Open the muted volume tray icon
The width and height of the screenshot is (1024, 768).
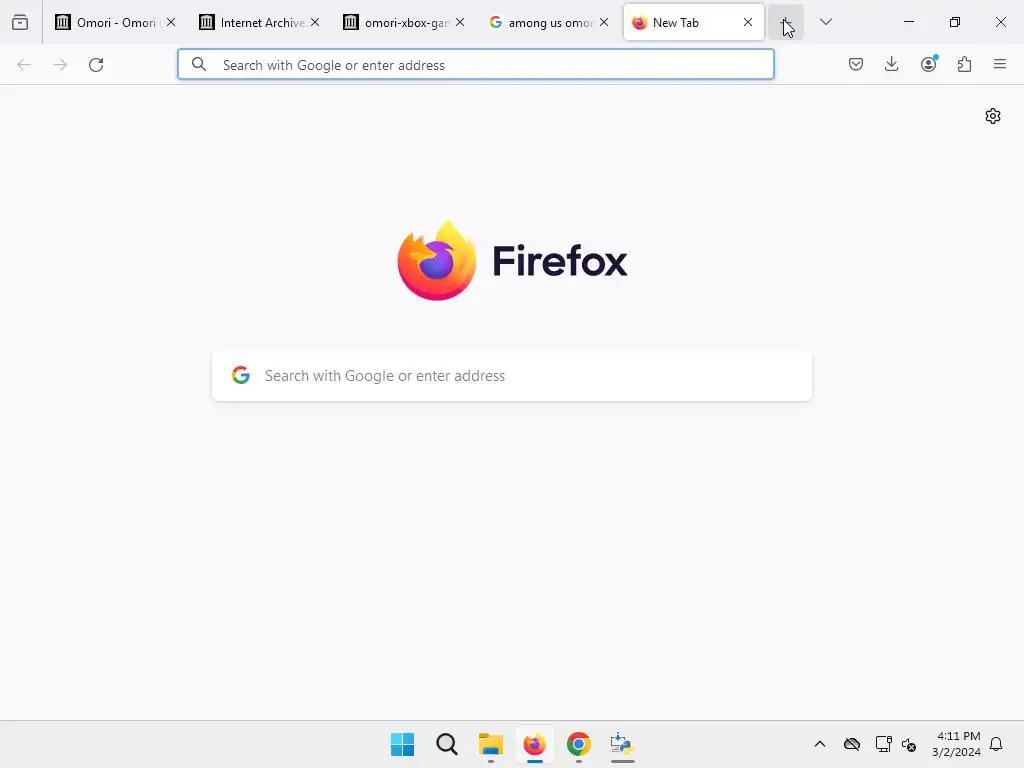pos(909,744)
